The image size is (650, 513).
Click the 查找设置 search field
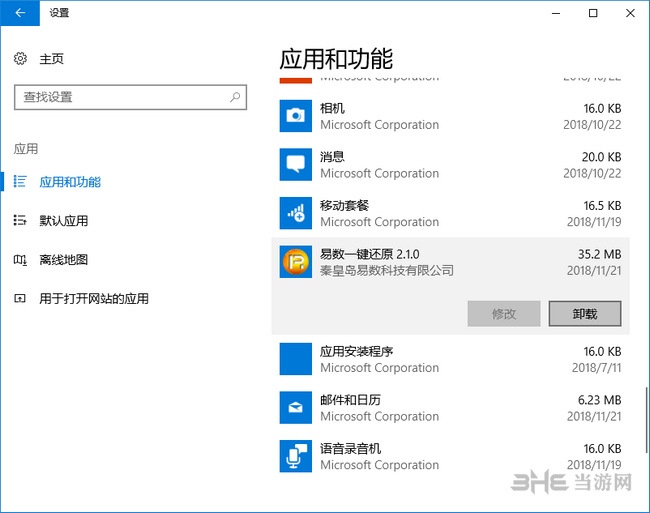130,97
